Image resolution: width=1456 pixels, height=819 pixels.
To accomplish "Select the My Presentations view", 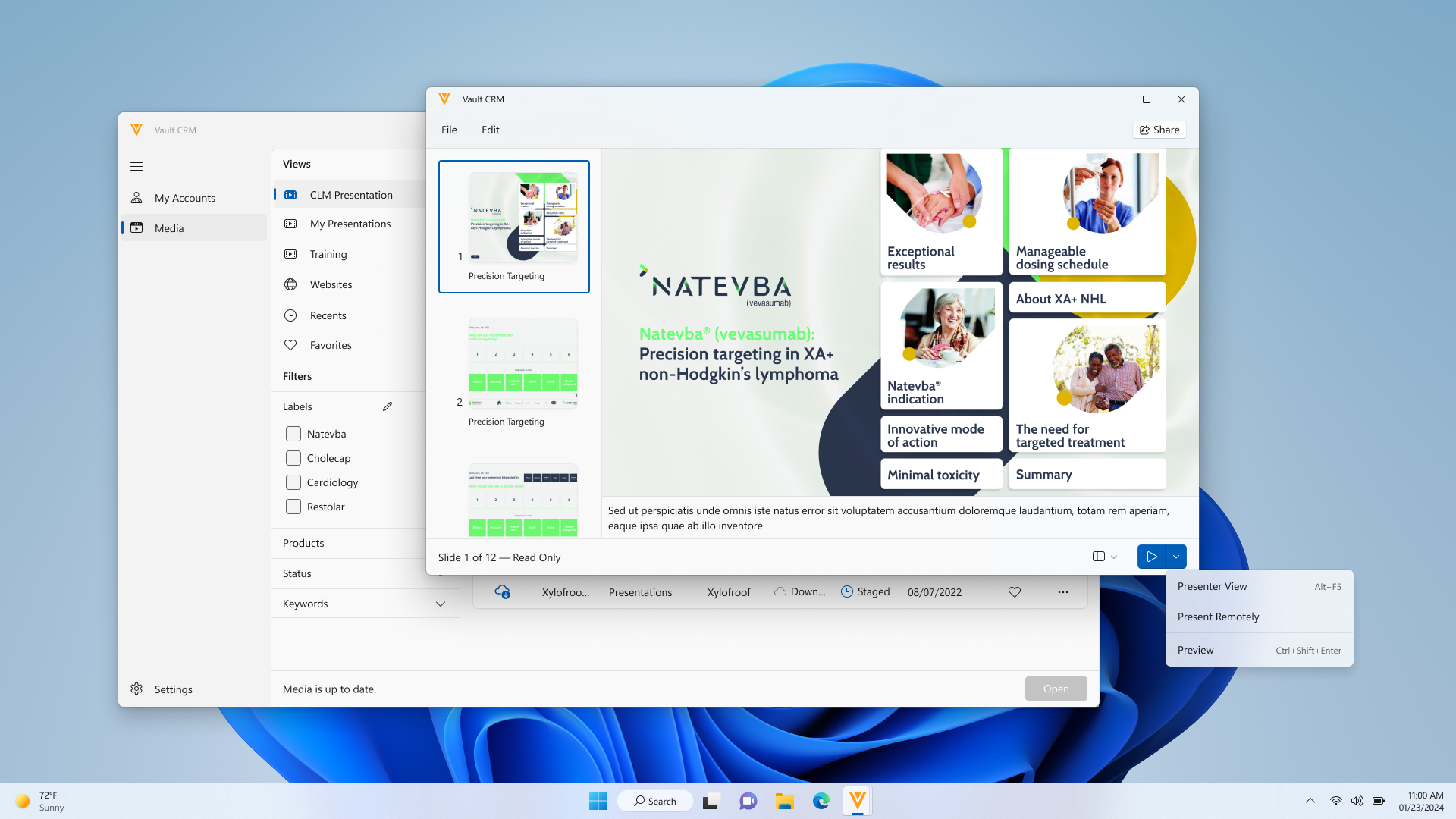I will [350, 224].
